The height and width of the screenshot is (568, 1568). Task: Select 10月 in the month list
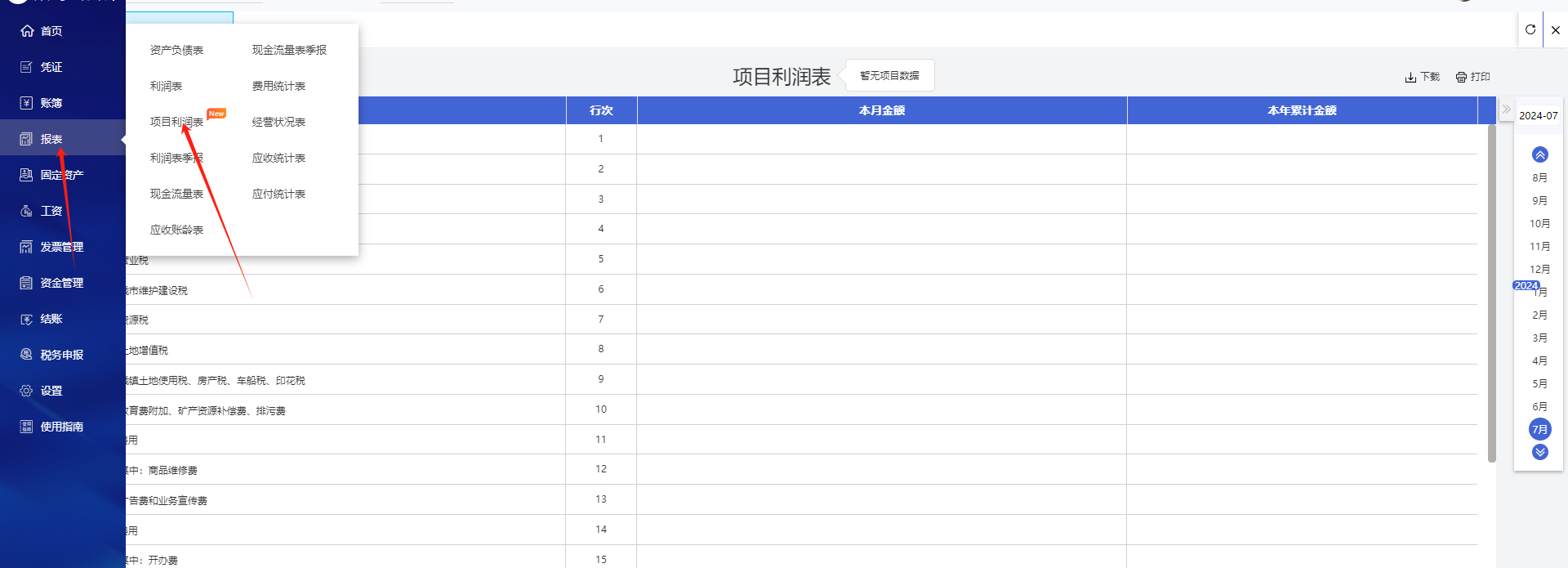tap(1539, 224)
